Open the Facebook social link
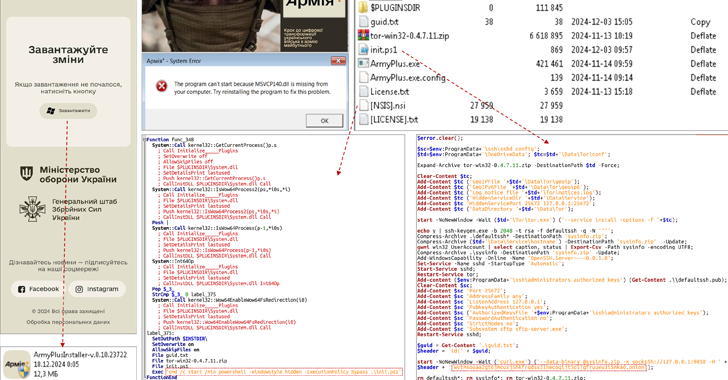Viewport: 728px width, 380px height. pyautogui.click(x=38, y=289)
